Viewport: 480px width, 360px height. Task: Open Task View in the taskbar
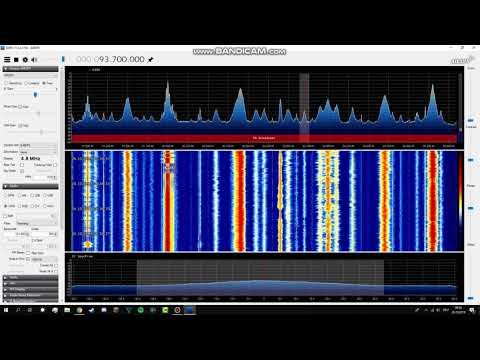click(30, 310)
